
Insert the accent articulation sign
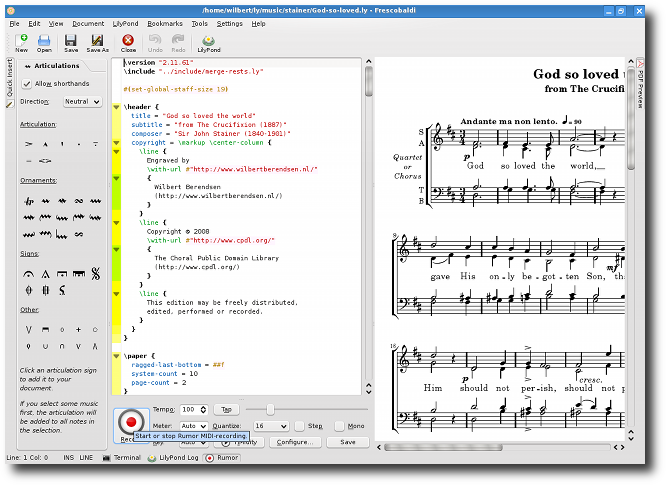tap(28, 144)
